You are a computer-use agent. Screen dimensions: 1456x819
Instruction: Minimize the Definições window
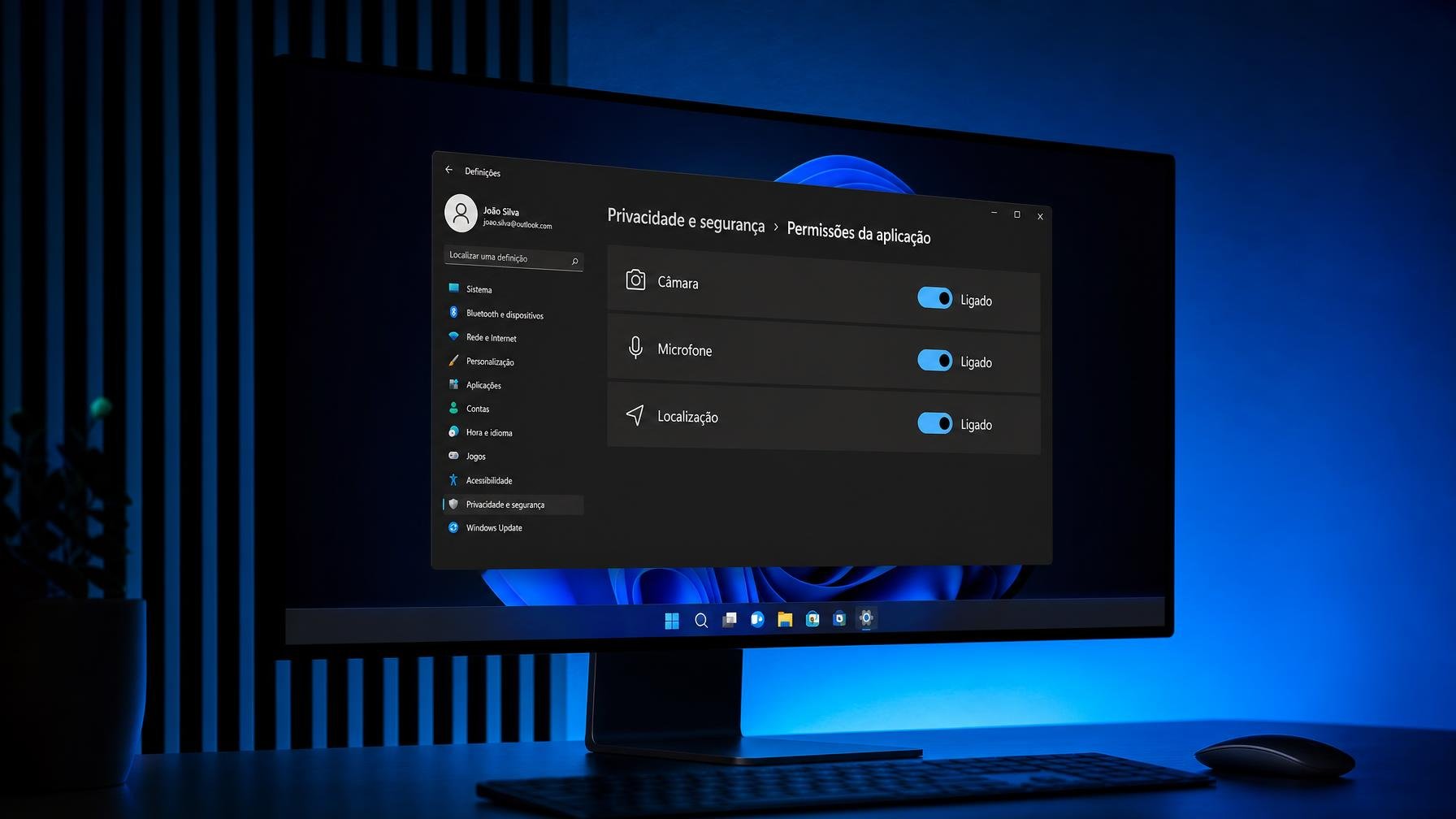(x=994, y=213)
